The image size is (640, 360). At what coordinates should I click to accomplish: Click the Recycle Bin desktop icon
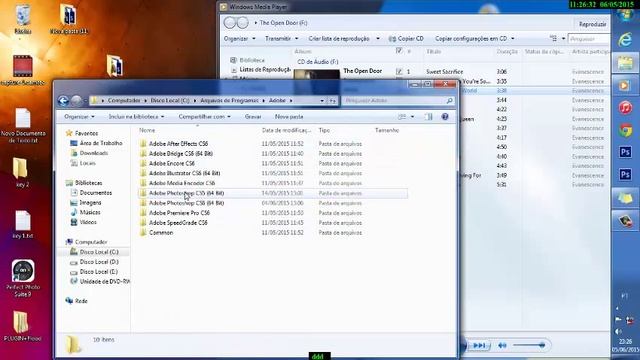23,19
